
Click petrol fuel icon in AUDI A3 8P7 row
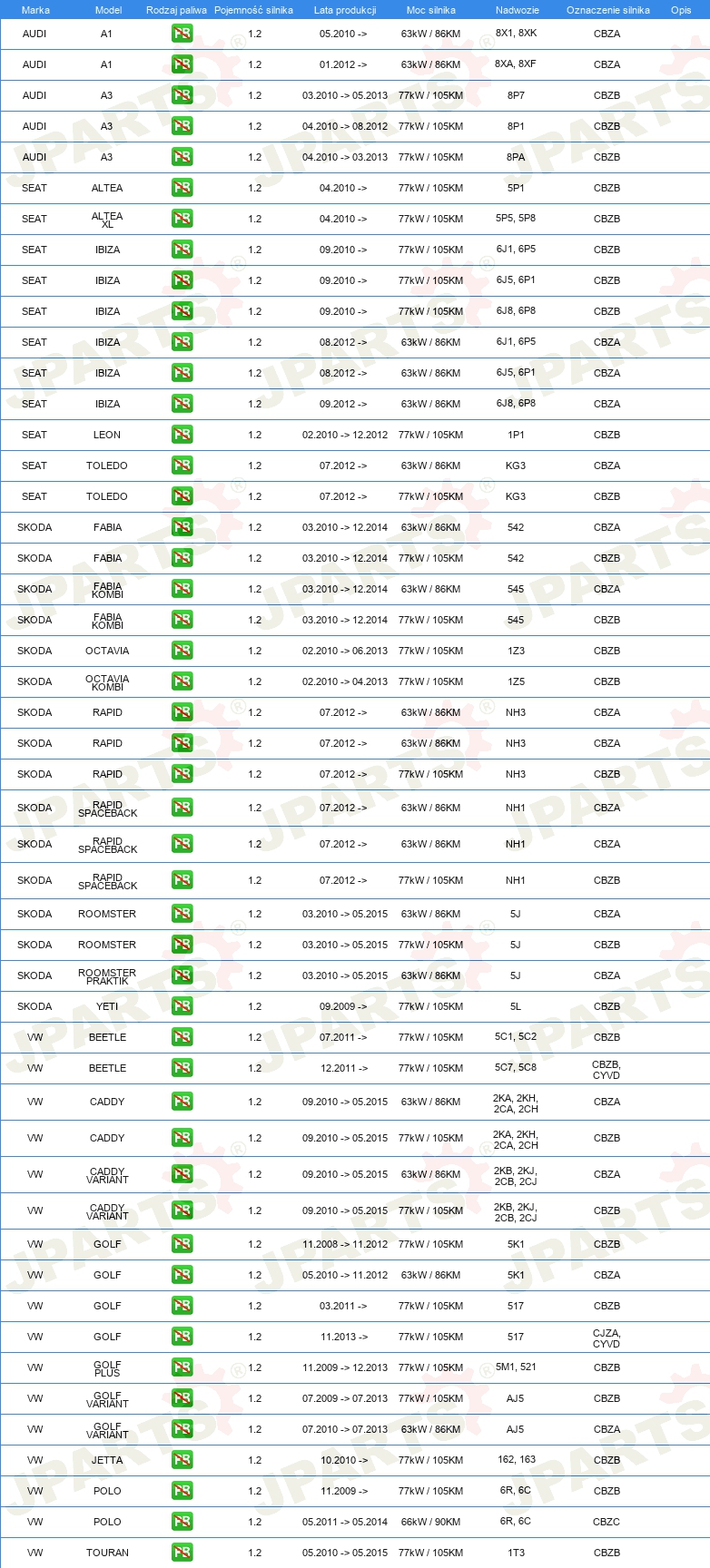click(182, 95)
